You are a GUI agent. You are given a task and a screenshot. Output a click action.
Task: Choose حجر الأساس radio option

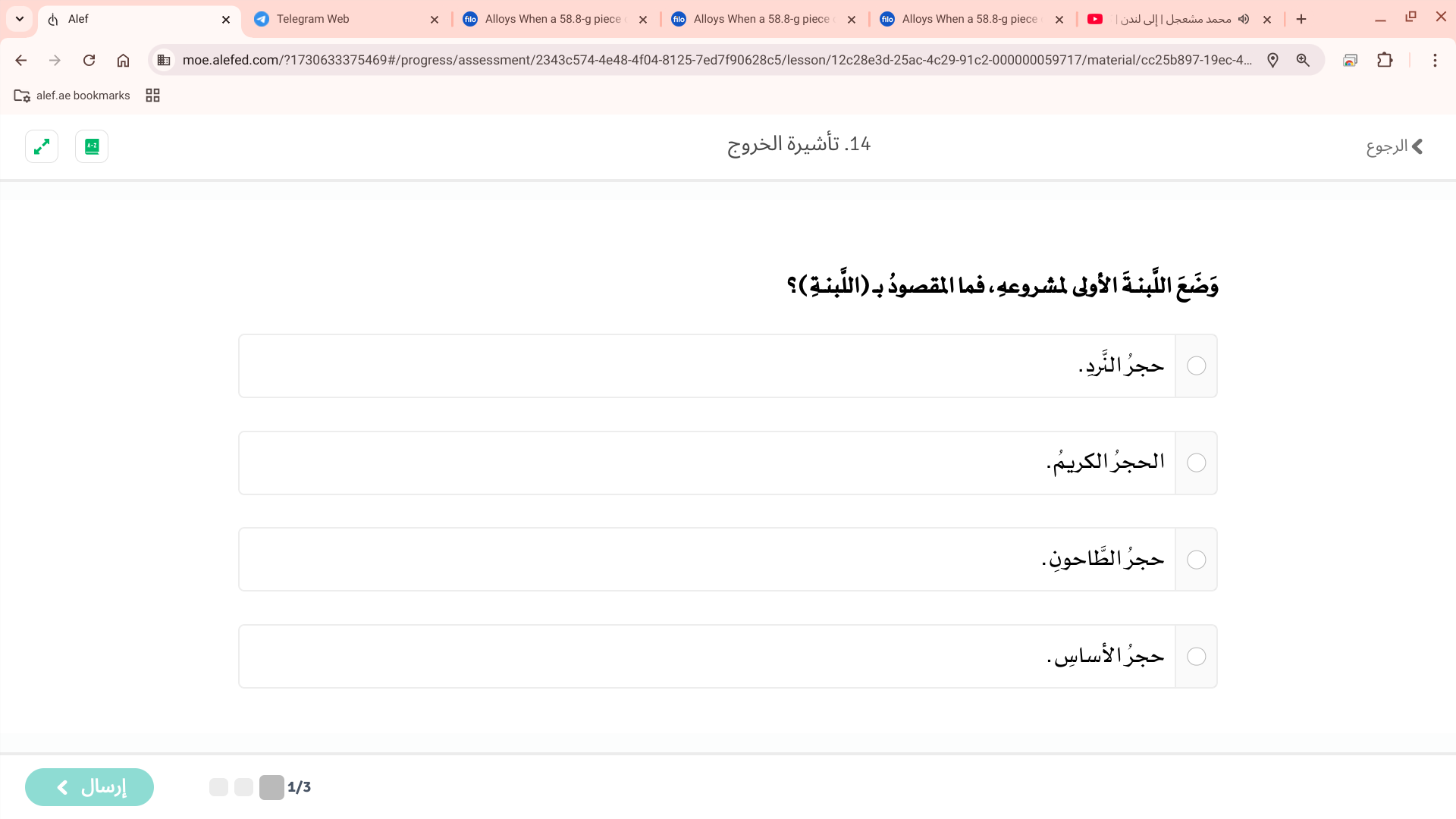click(x=1196, y=657)
